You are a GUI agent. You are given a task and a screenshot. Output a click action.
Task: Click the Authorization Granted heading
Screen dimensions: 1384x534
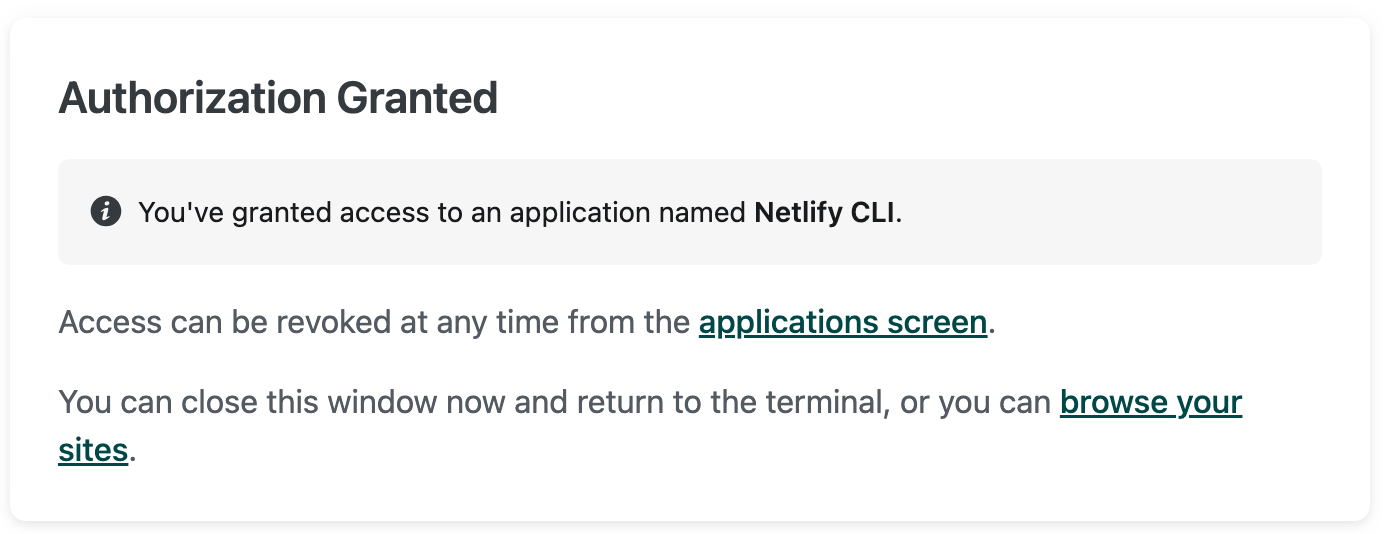[x=278, y=99]
